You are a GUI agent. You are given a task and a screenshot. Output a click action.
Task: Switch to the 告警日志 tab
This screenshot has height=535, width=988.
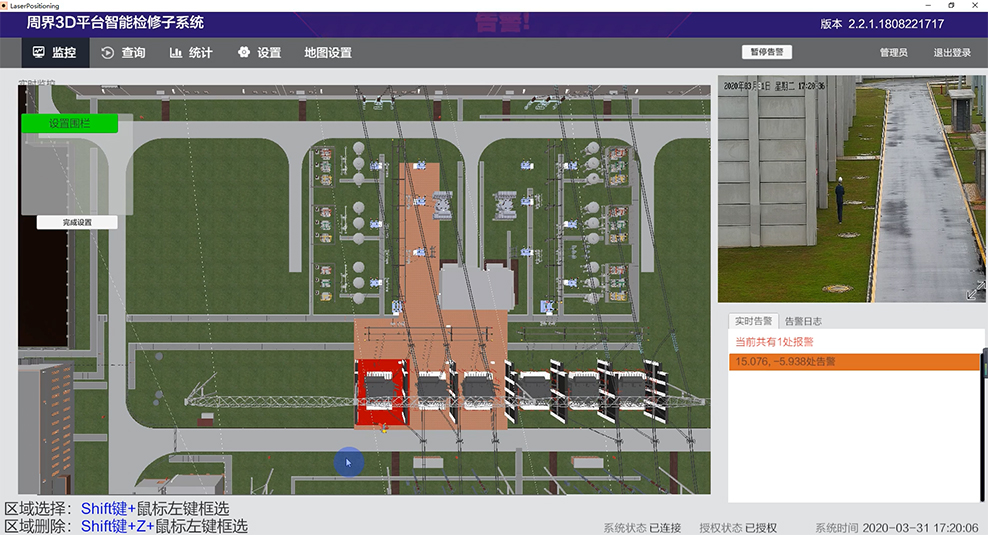pos(803,321)
